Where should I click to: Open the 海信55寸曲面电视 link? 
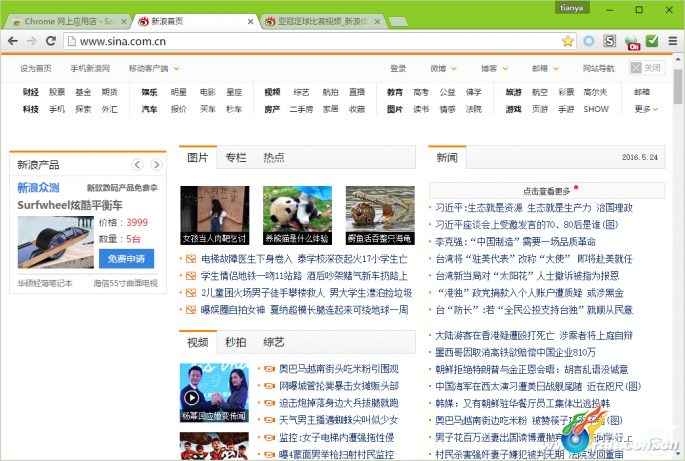pos(125,284)
